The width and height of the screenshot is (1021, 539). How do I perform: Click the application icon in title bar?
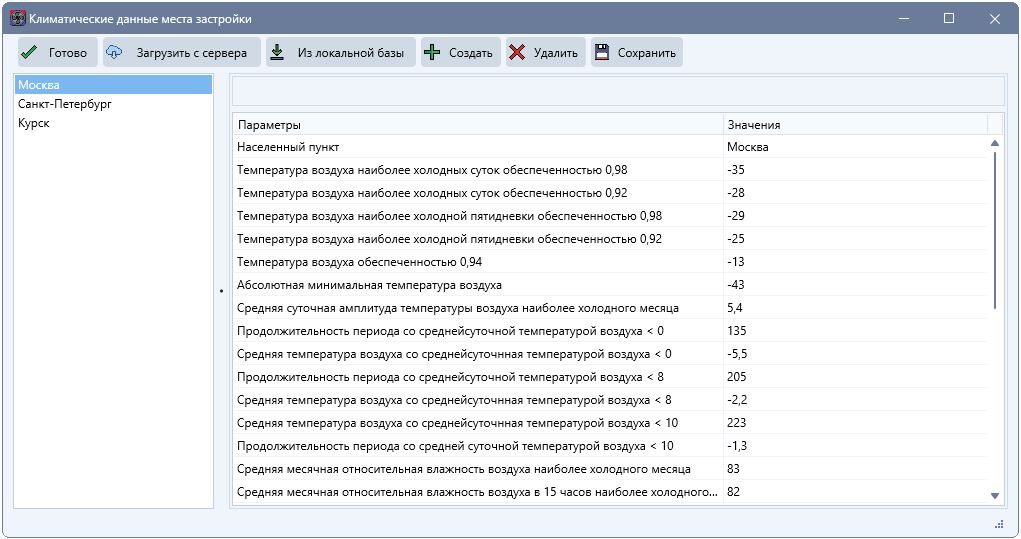(x=17, y=18)
